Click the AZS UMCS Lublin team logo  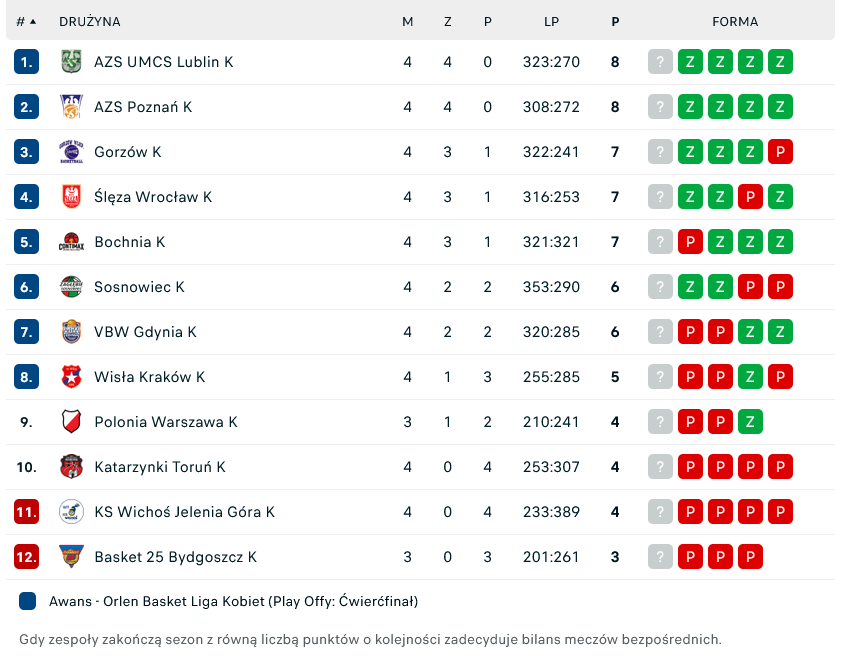[71, 62]
